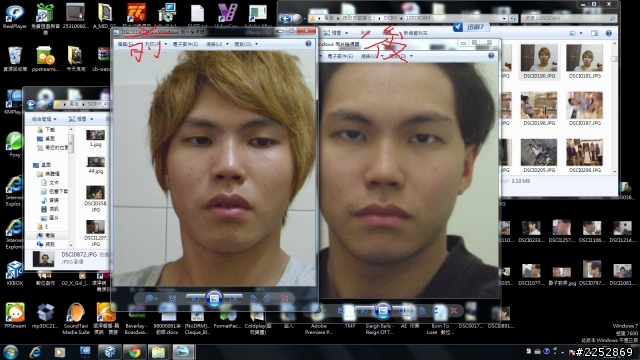
Task: Open zoom control in the right (black hair) photo viewer
Action: click(x=320, y=311)
